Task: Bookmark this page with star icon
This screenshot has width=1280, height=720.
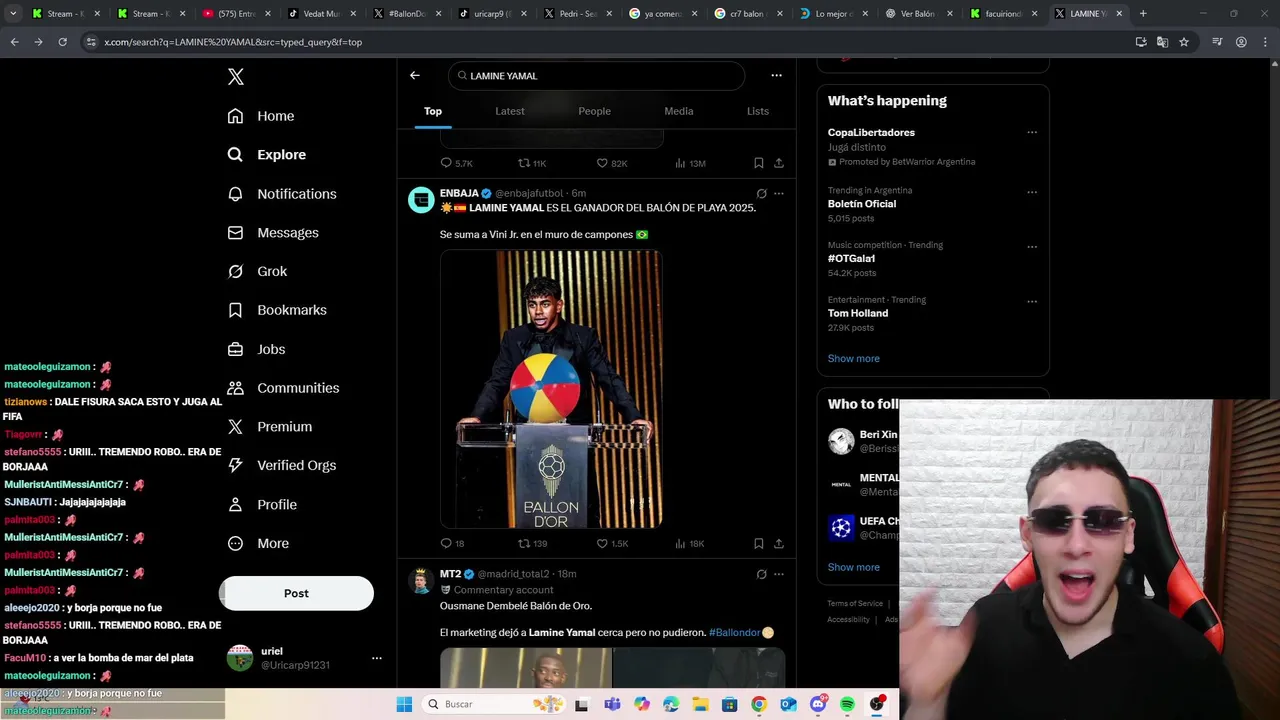Action: [1184, 42]
